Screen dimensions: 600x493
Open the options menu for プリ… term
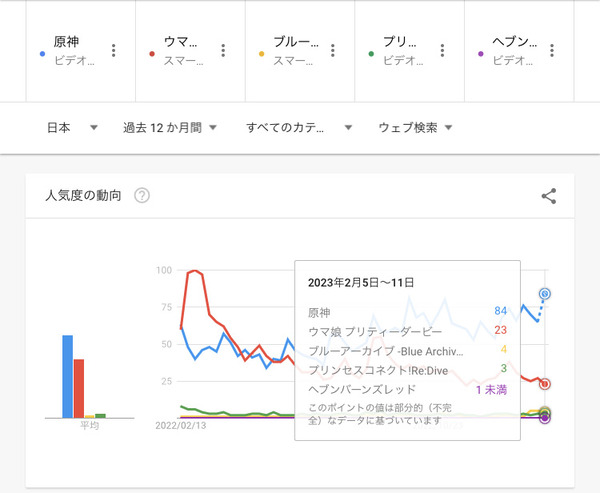[442, 51]
